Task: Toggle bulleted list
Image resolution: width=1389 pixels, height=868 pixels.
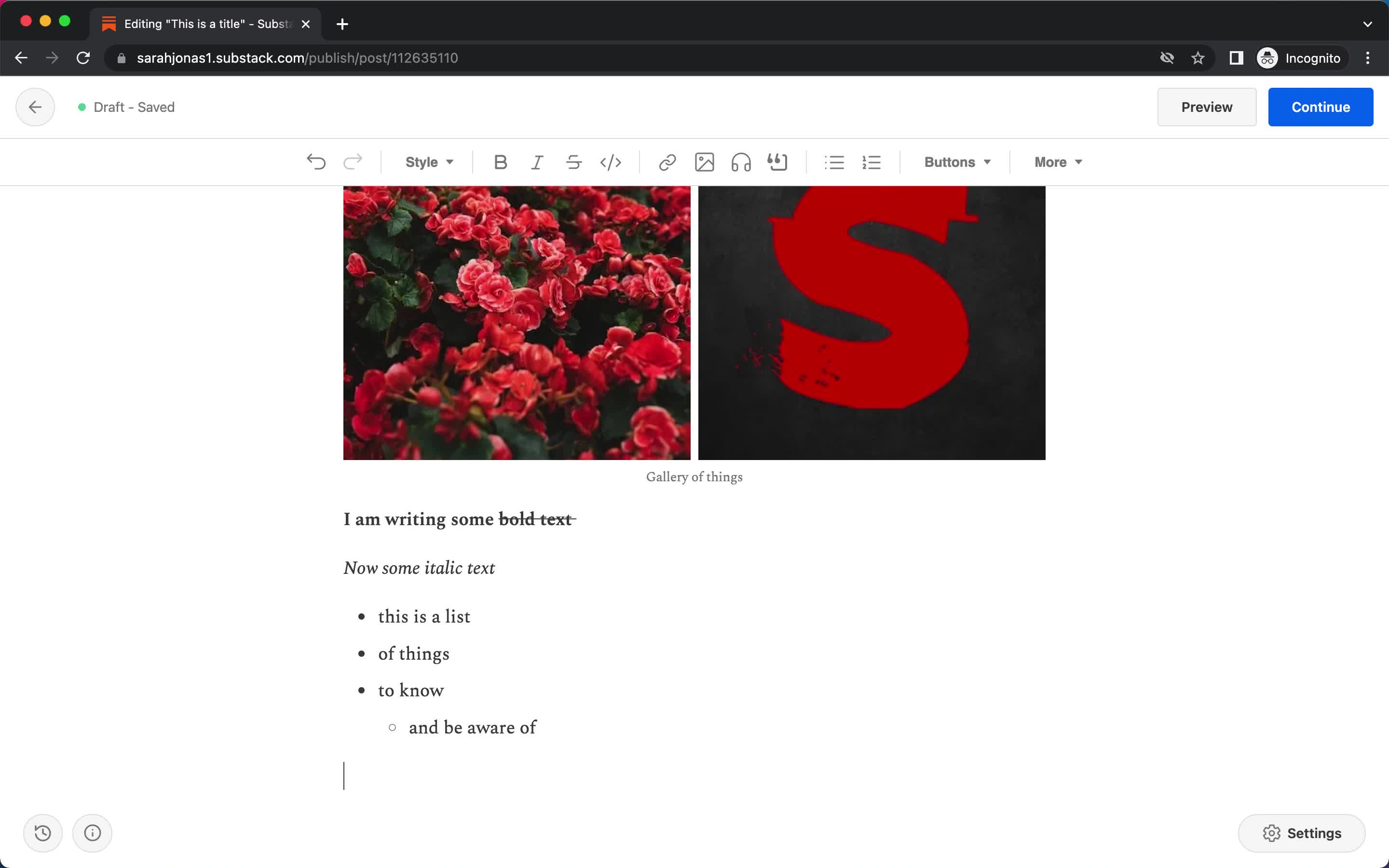Action: pyautogui.click(x=834, y=162)
